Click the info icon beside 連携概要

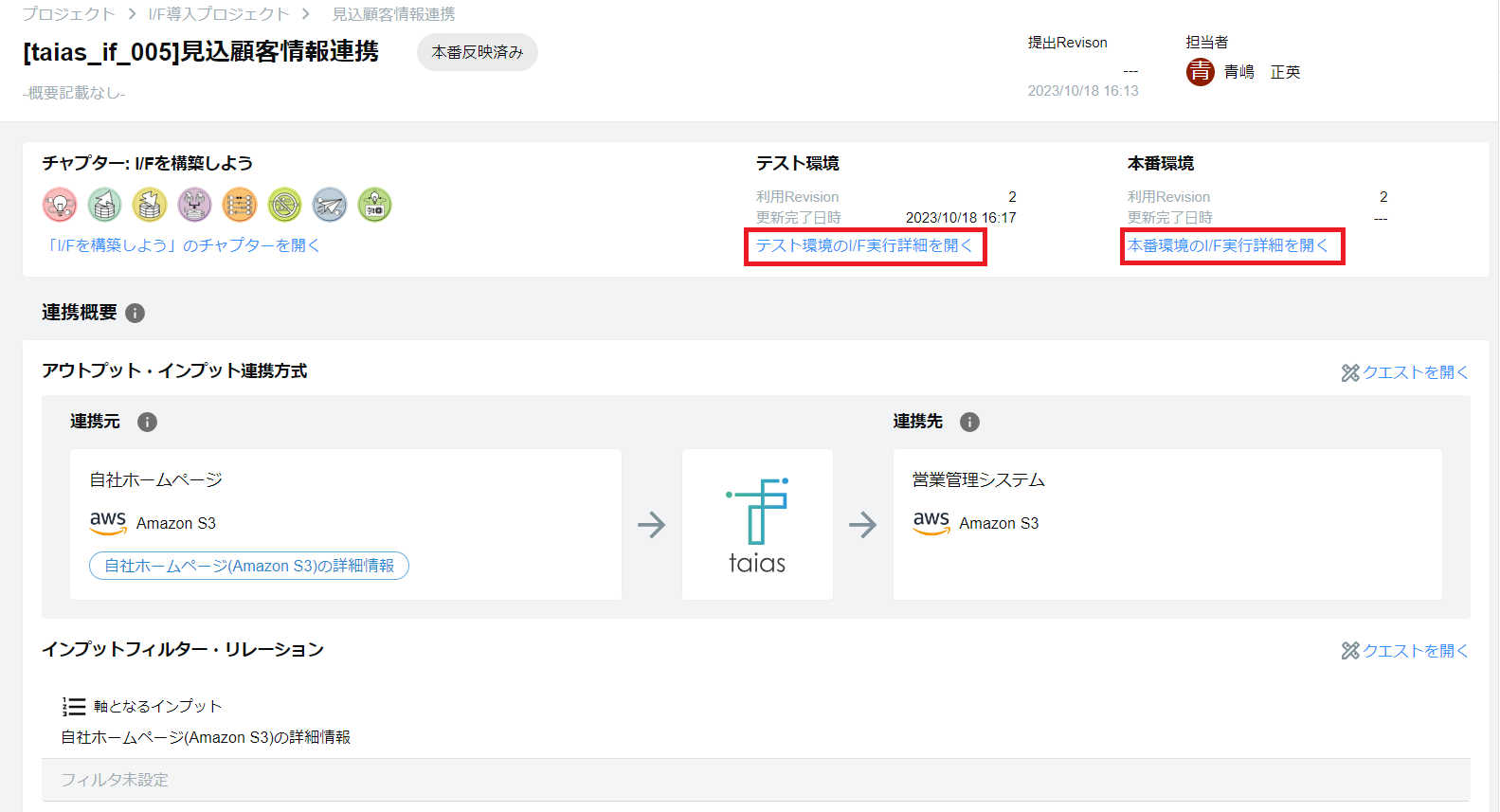pyautogui.click(x=136, y=313)
